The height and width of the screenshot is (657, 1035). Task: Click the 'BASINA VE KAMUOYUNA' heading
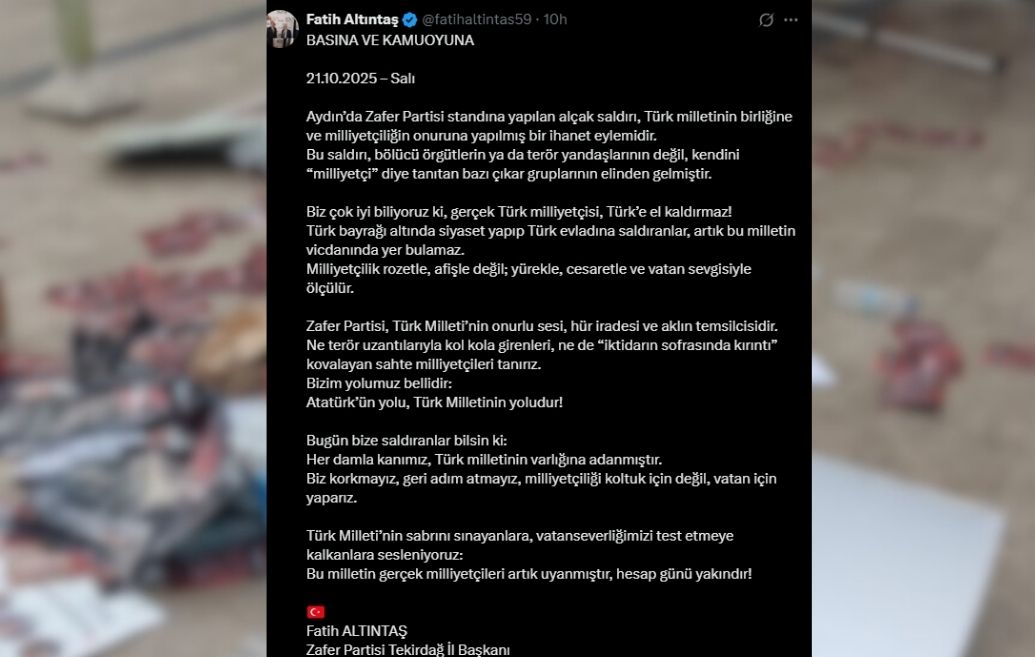click(x=390, y=40)
